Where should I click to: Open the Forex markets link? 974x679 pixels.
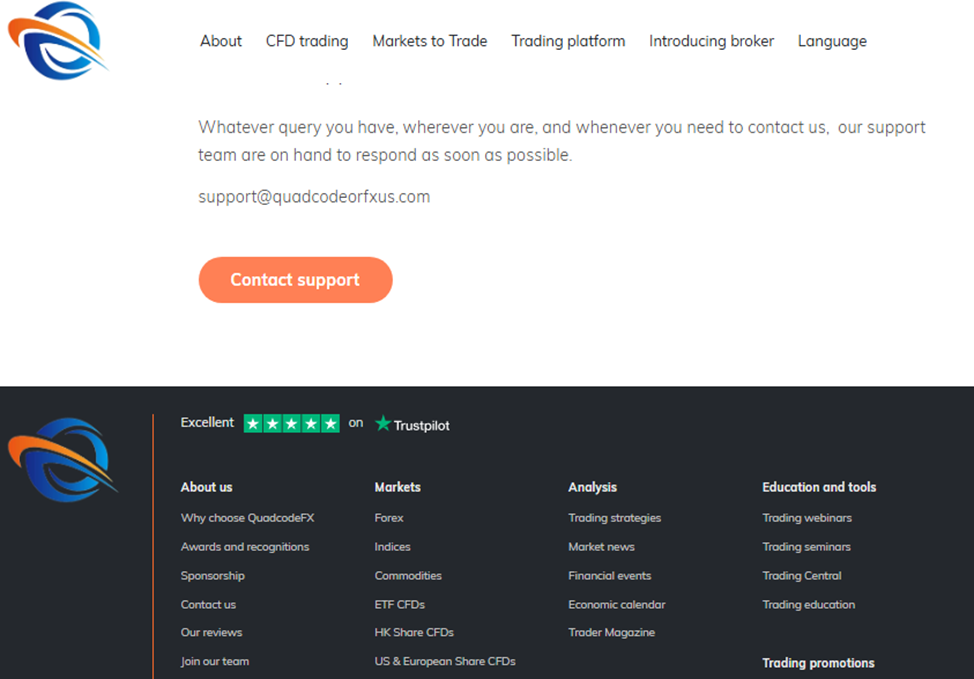coord(389,518)
